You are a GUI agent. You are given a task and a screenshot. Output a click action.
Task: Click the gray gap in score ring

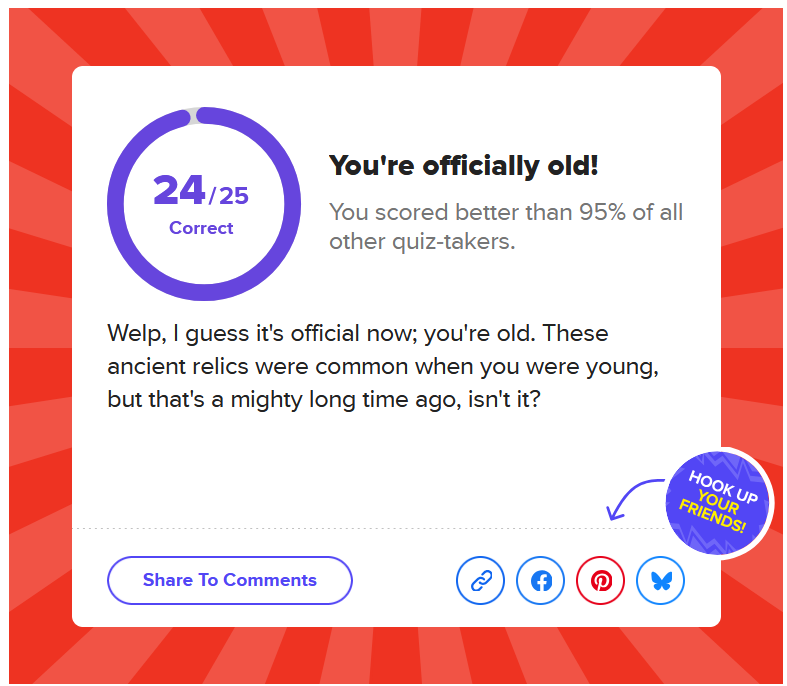(193, 116)
